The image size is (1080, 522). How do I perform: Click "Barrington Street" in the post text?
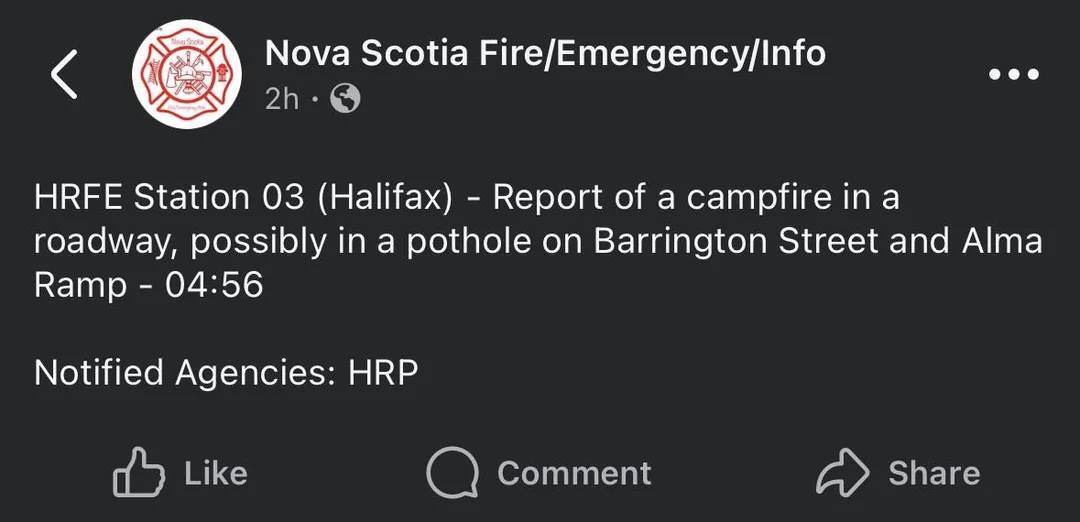724,242
